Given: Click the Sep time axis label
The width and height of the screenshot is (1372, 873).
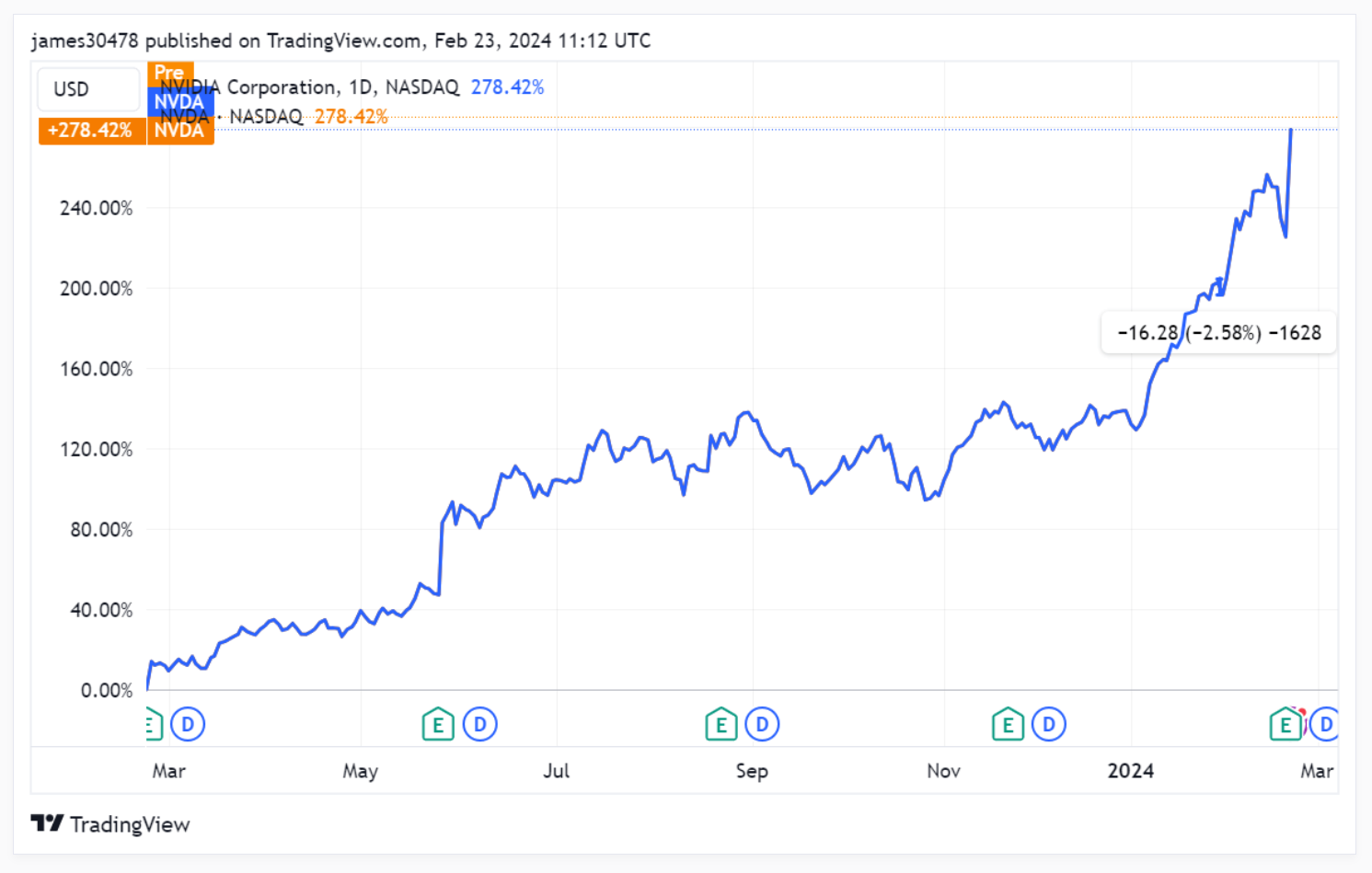Looking at the screenshot, I should click(752, 771).
